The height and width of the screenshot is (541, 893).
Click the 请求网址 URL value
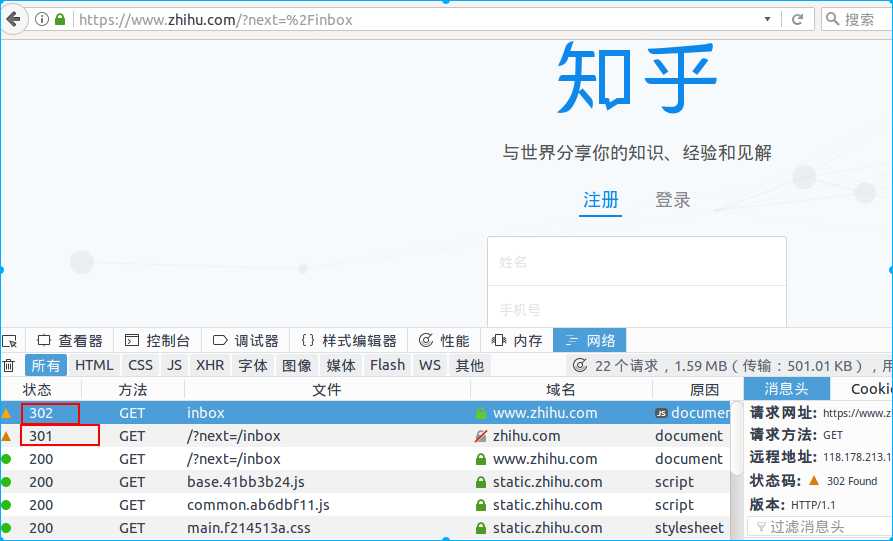tap(857, 413)
